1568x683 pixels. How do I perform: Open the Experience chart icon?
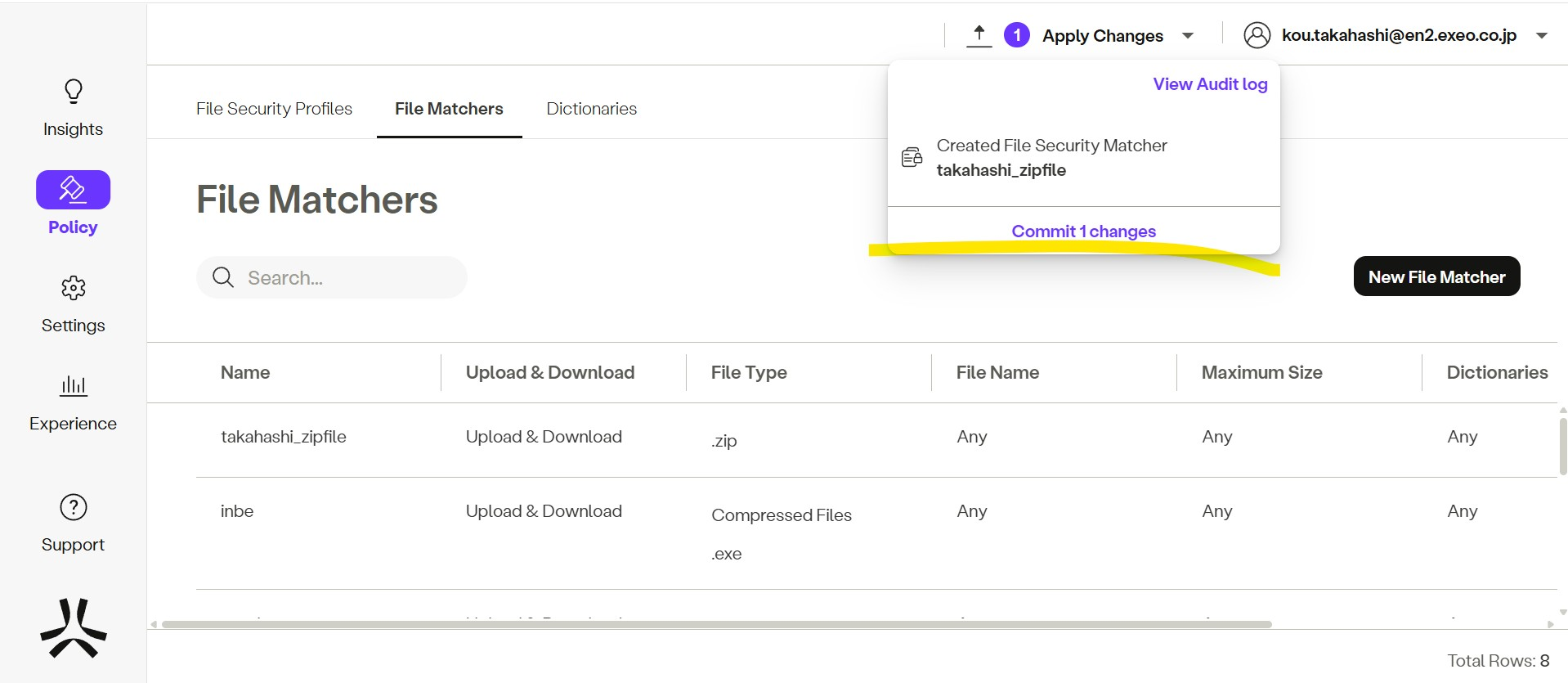coord(74,385)
